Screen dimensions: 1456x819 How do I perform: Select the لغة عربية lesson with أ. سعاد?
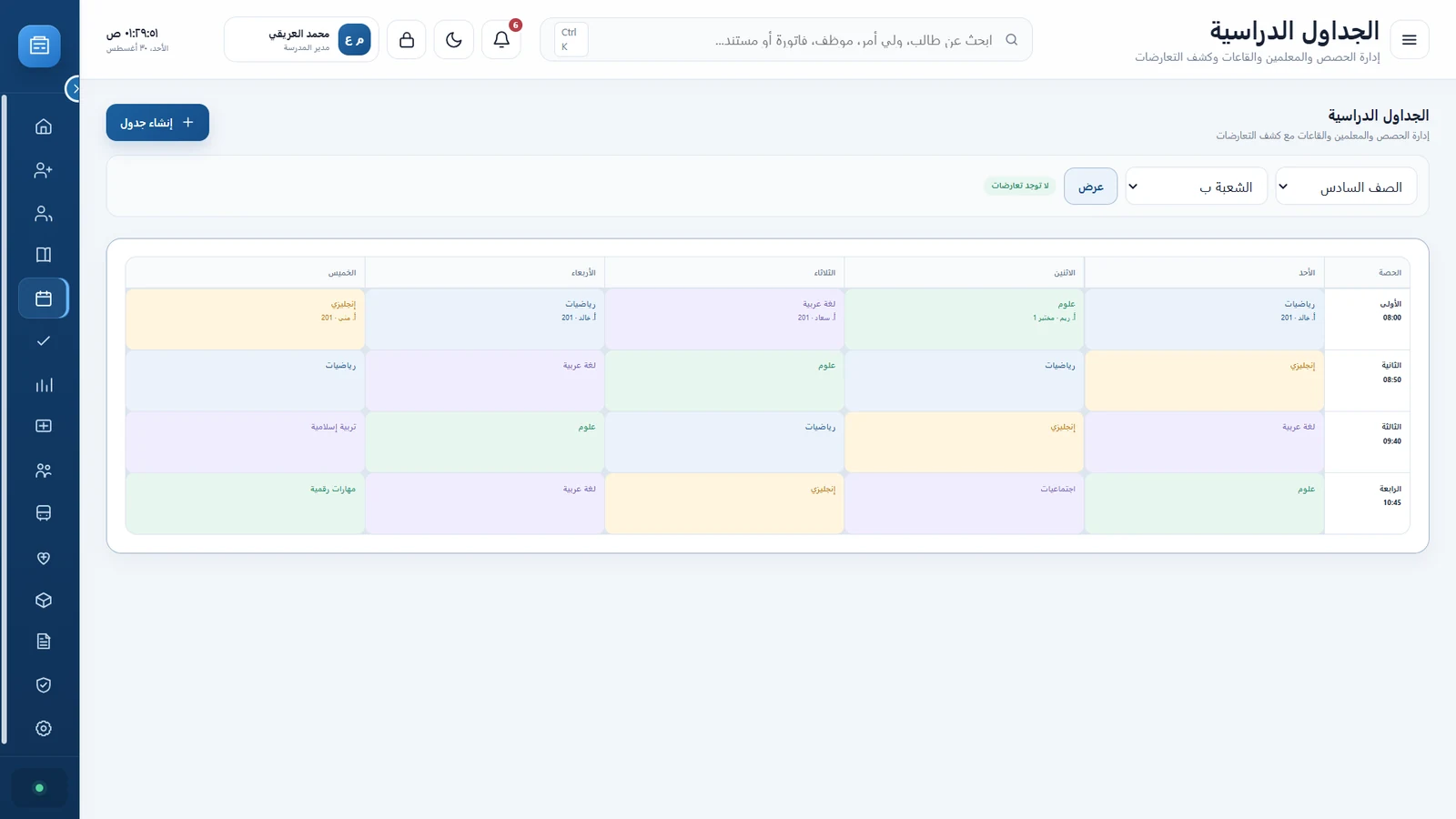pyautogui.click(x=725, y=319)
